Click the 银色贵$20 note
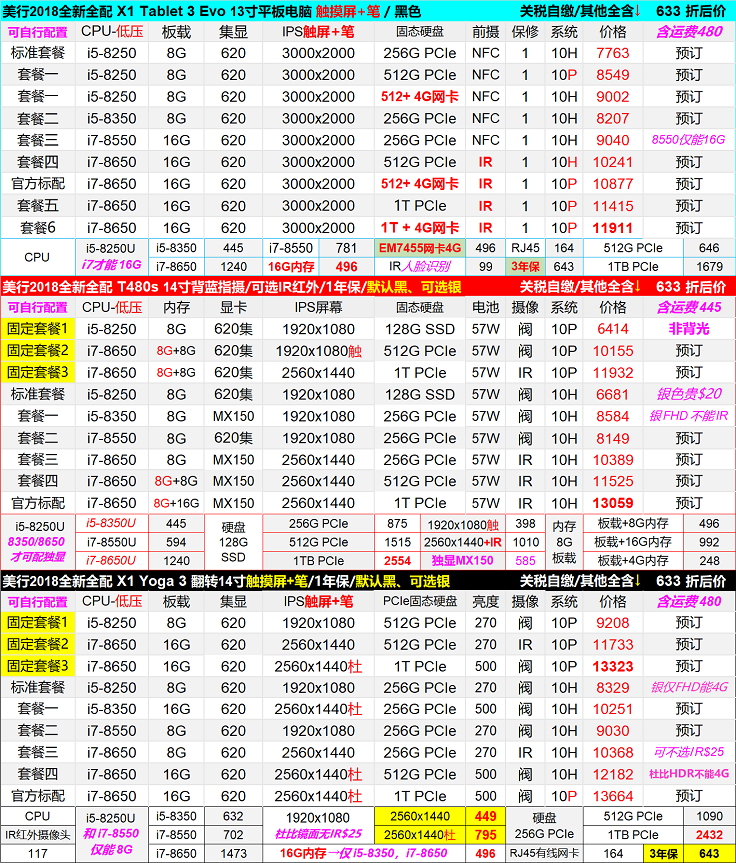736x863 pixels. 689,394
